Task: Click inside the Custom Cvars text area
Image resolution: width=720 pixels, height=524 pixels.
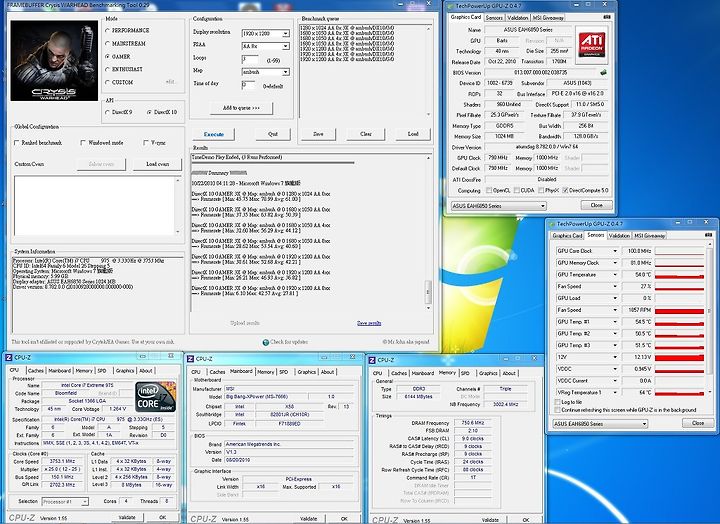Action: 94,206
